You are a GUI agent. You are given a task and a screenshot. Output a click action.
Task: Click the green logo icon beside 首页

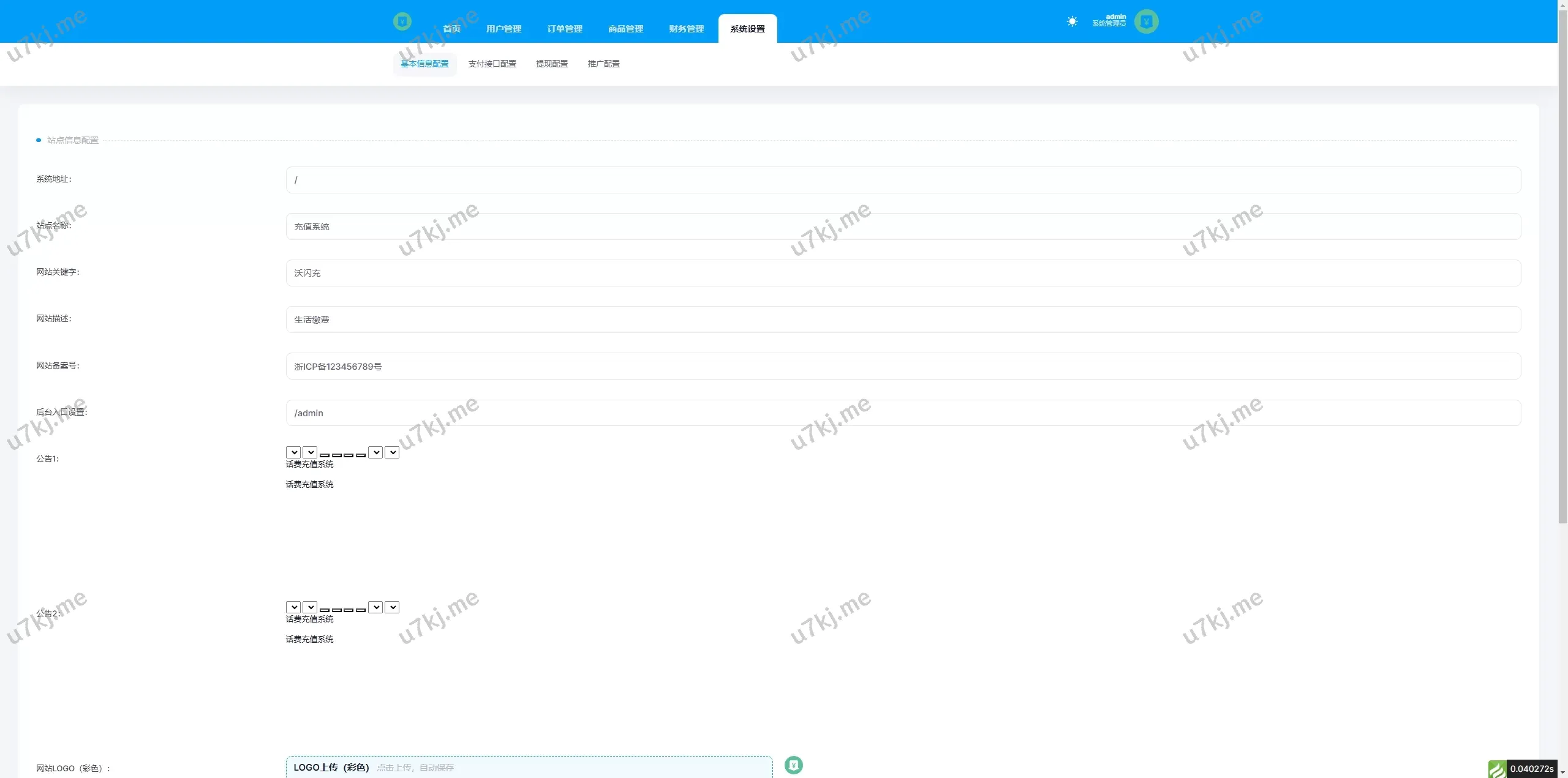[402, 21]
